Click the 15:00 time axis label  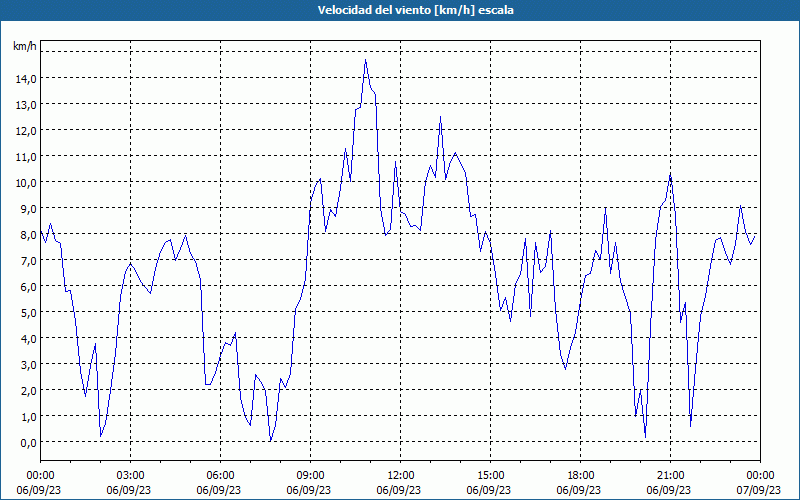point(490,476)
